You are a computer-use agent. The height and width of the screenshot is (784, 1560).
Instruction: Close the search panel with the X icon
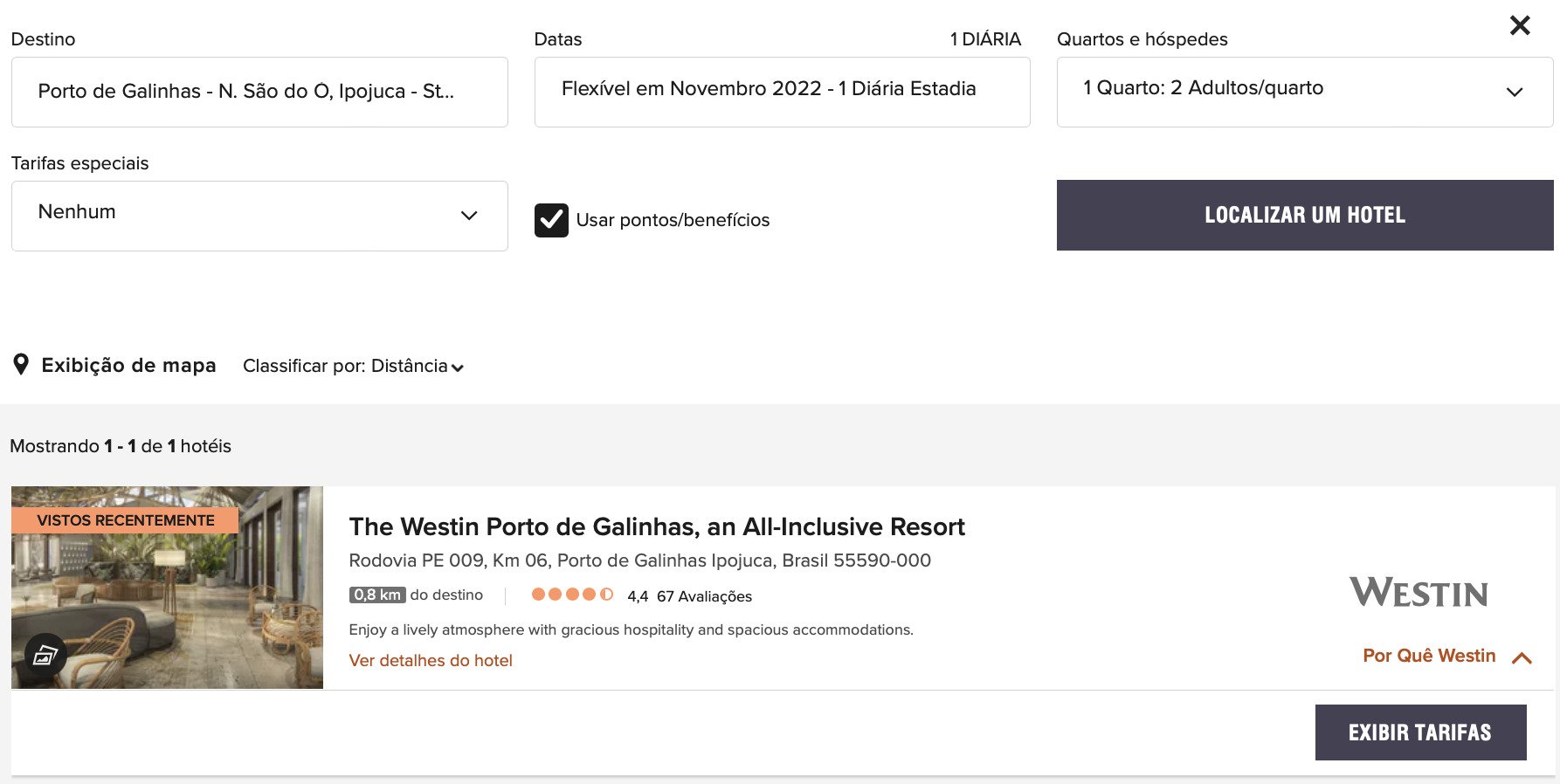pyautogui.click(x=1520, y=25)
